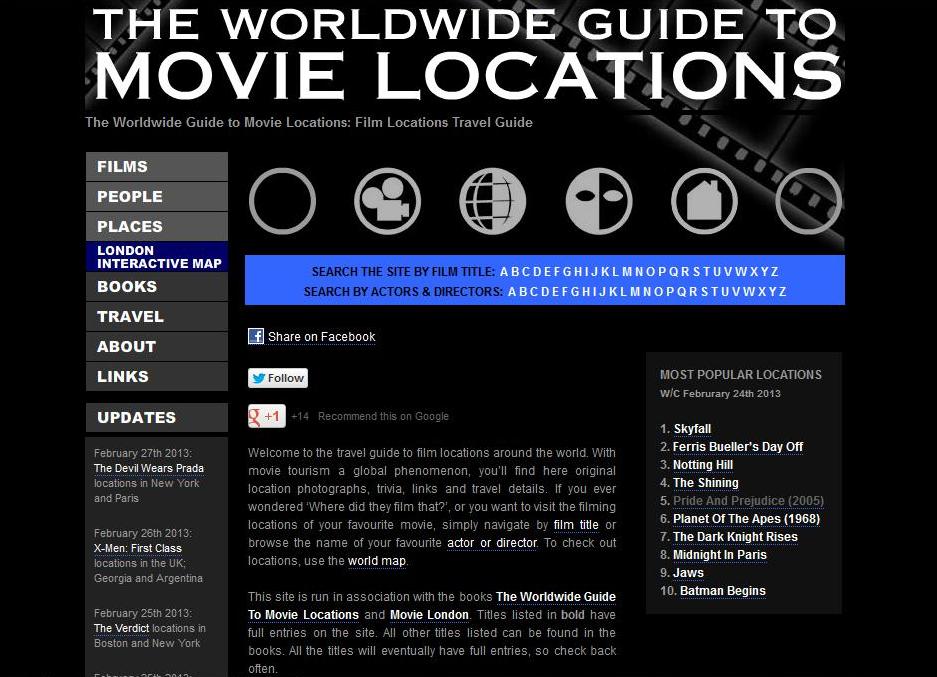Click the first empty circle icon in header

point(282,200)
